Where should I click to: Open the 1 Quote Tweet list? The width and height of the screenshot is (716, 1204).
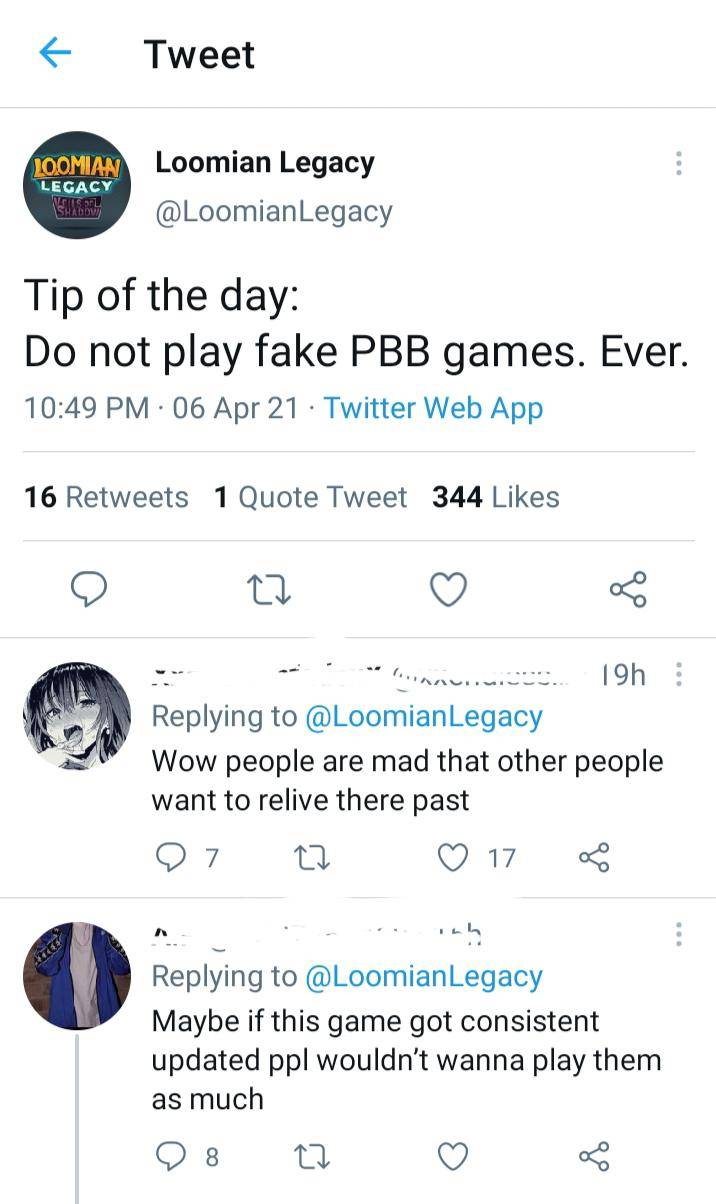310,497
